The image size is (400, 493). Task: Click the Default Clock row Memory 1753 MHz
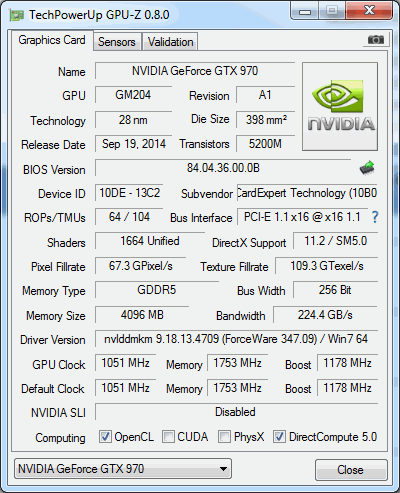tap(238, 388)
